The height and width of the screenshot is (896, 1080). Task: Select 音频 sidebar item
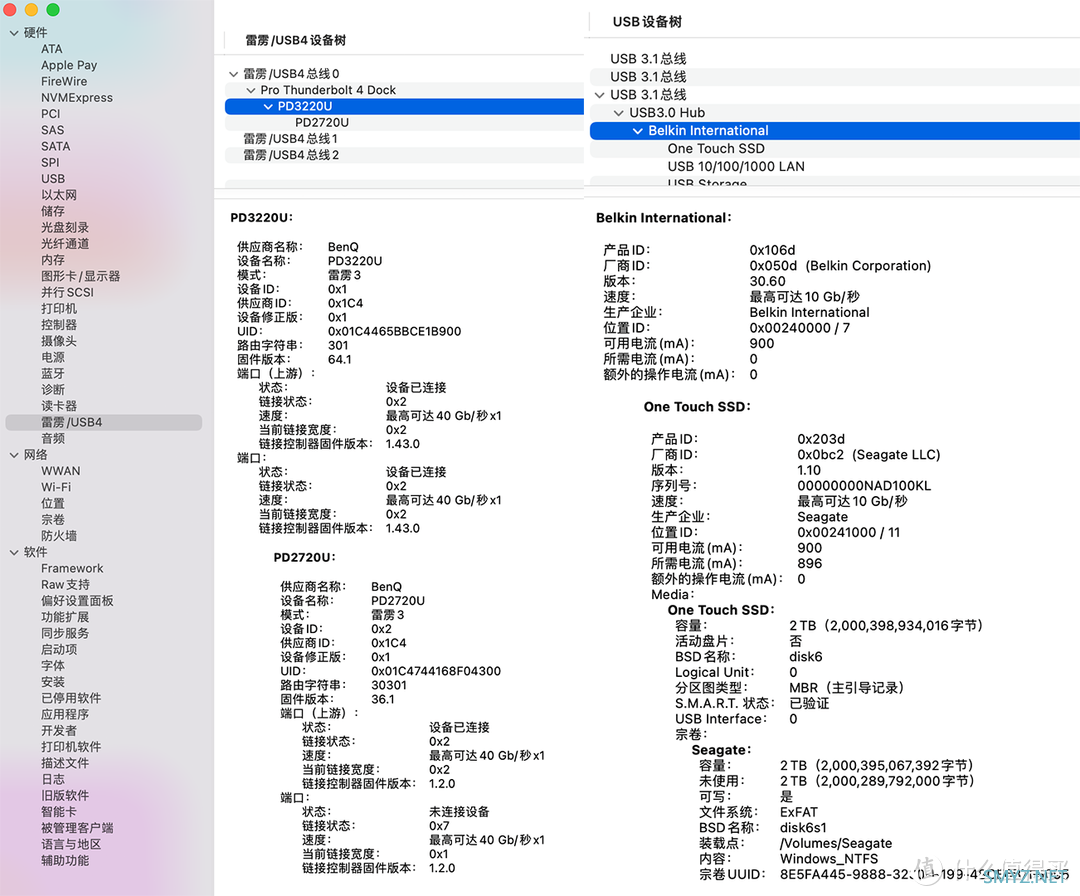coord(53,438)
